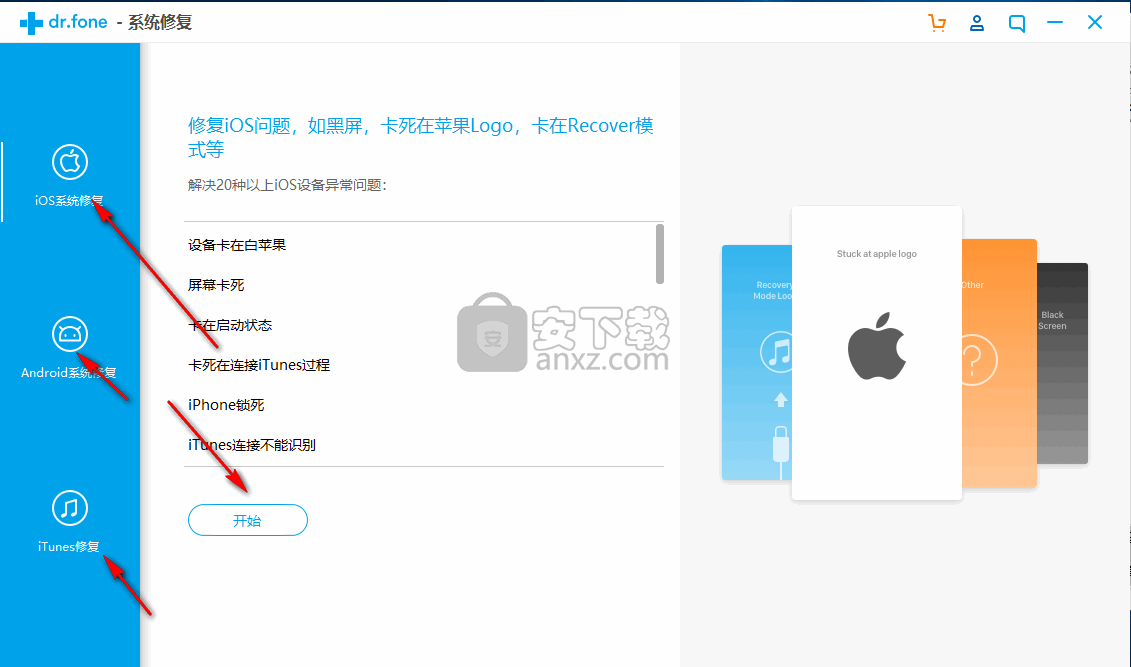Click the 系统修复 window title text
This screenshot has width=1131, height=667.
point(160,23)
